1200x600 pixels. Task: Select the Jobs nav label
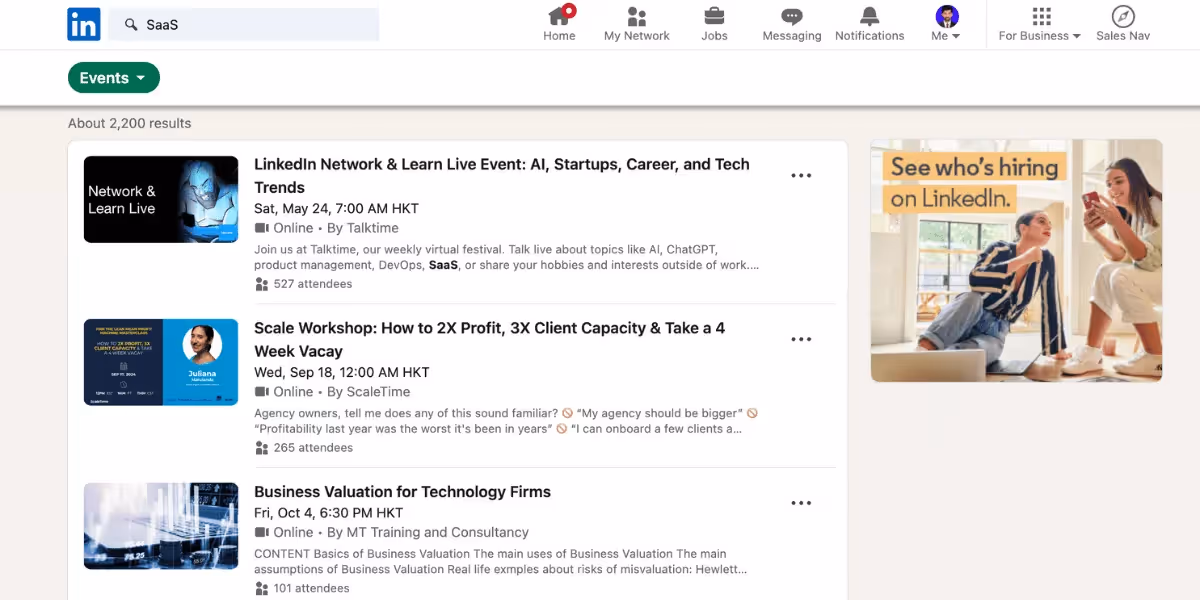[714, 36]
